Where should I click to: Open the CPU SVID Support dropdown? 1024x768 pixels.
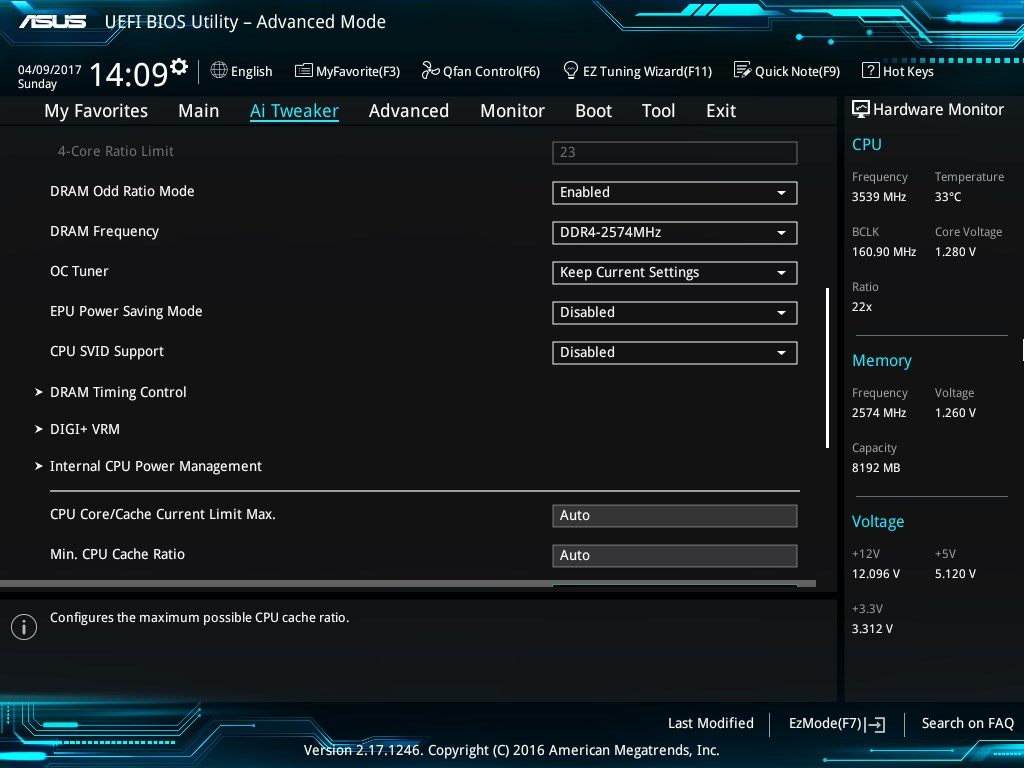pyautogui.click(x=675, y=353)
